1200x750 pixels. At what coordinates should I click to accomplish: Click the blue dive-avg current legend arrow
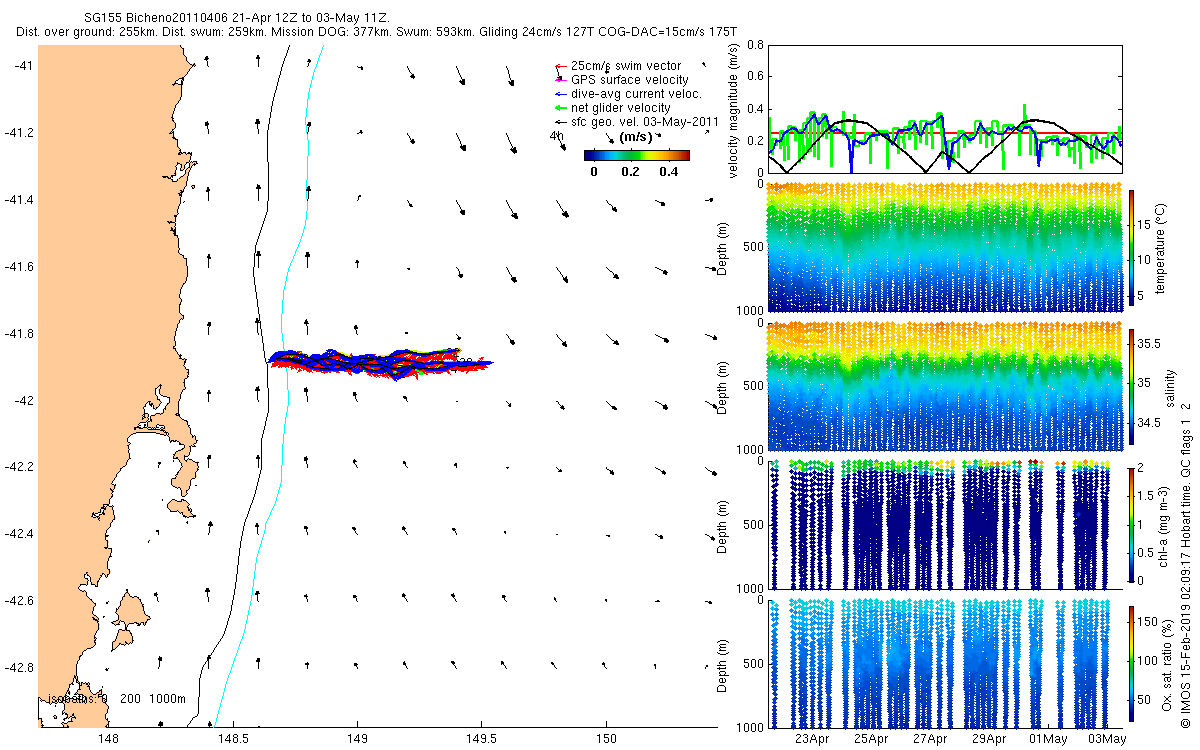click(x=561, y=94)
